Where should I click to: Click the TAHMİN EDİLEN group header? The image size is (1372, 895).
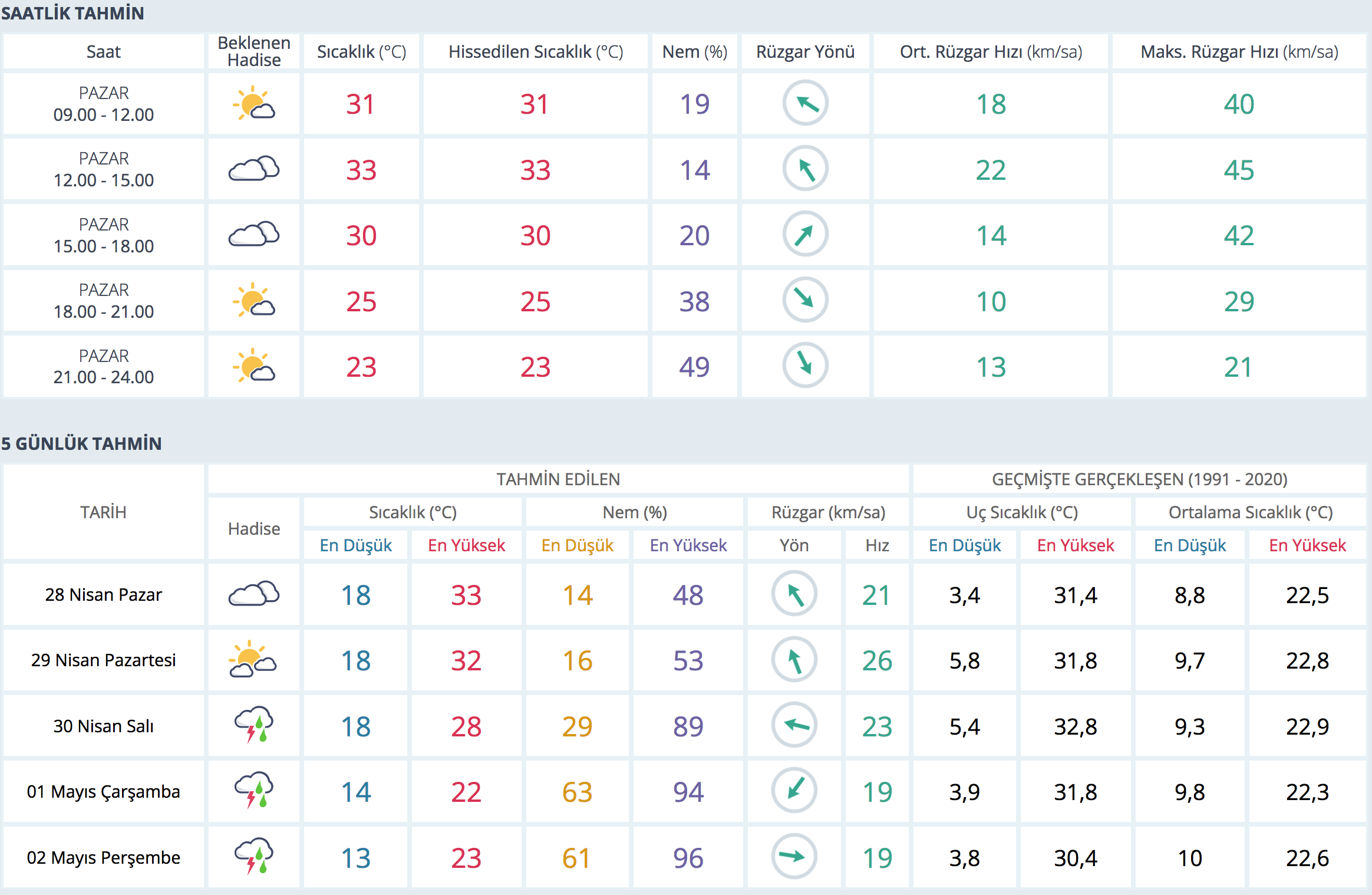558,479
